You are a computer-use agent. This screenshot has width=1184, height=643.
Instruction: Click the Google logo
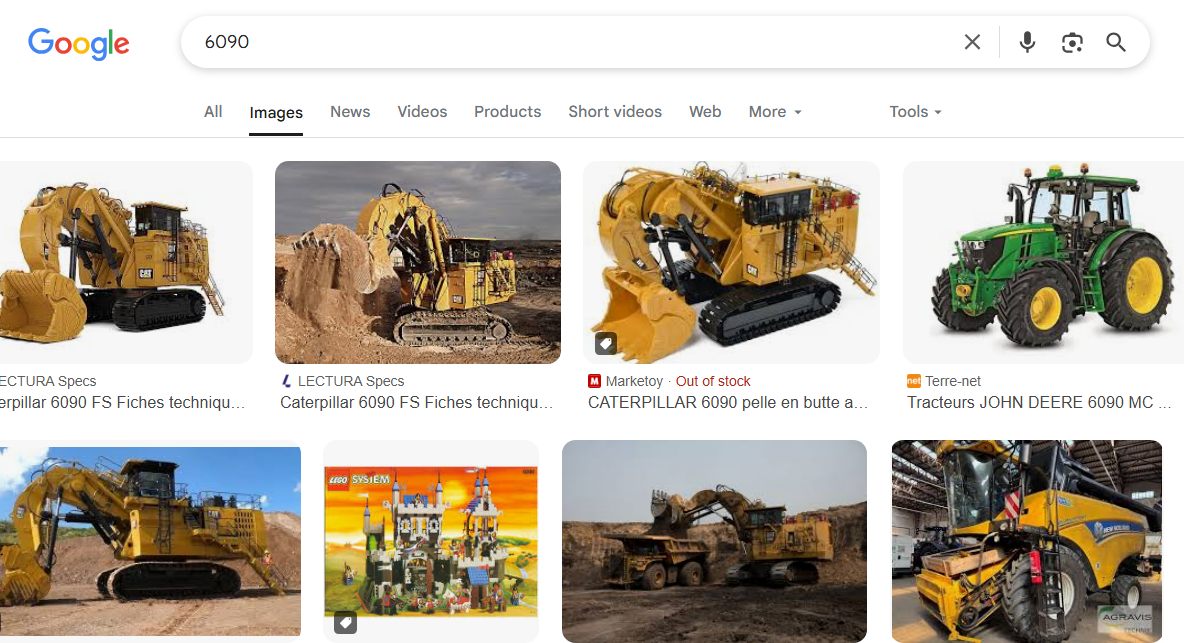pos(79,44)
